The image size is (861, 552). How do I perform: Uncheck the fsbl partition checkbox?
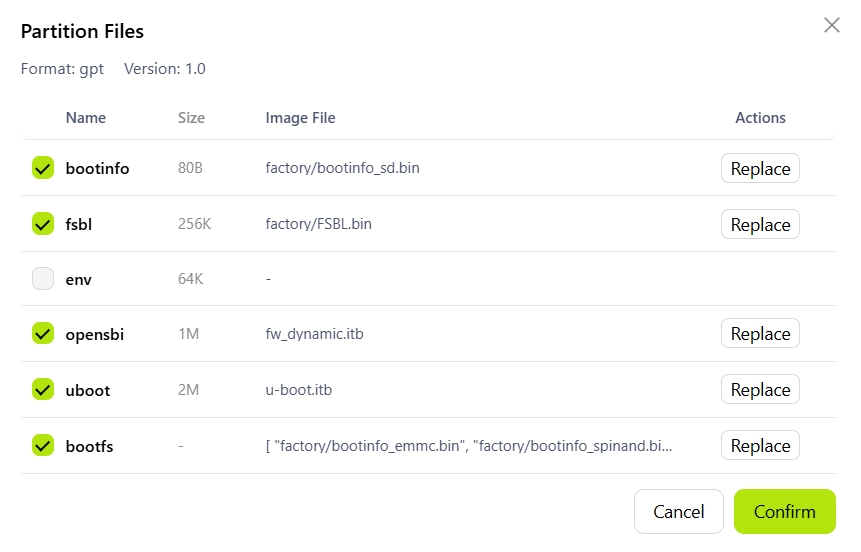click(43, 224)
